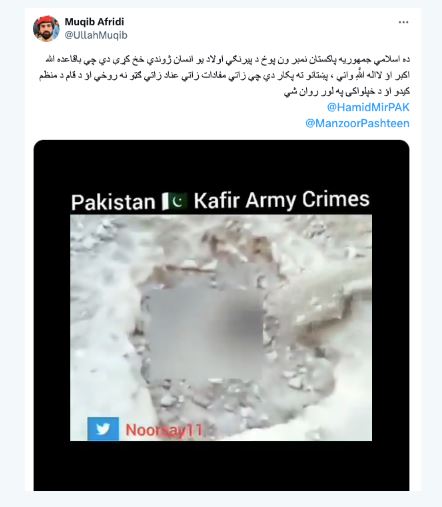
Task: Click the Twitter bird logo in the video
Action: (x=103, y=429)
